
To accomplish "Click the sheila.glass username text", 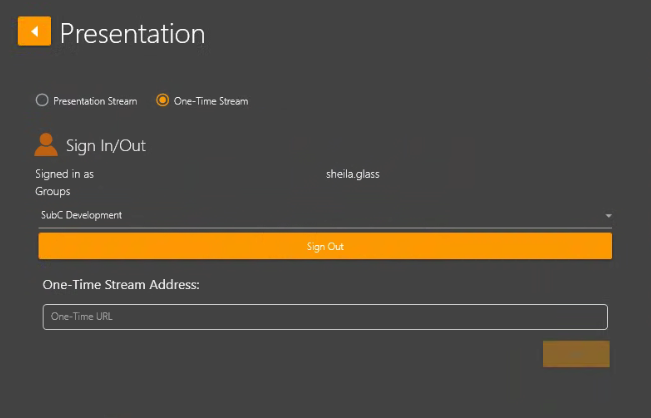I will point(353,174).
